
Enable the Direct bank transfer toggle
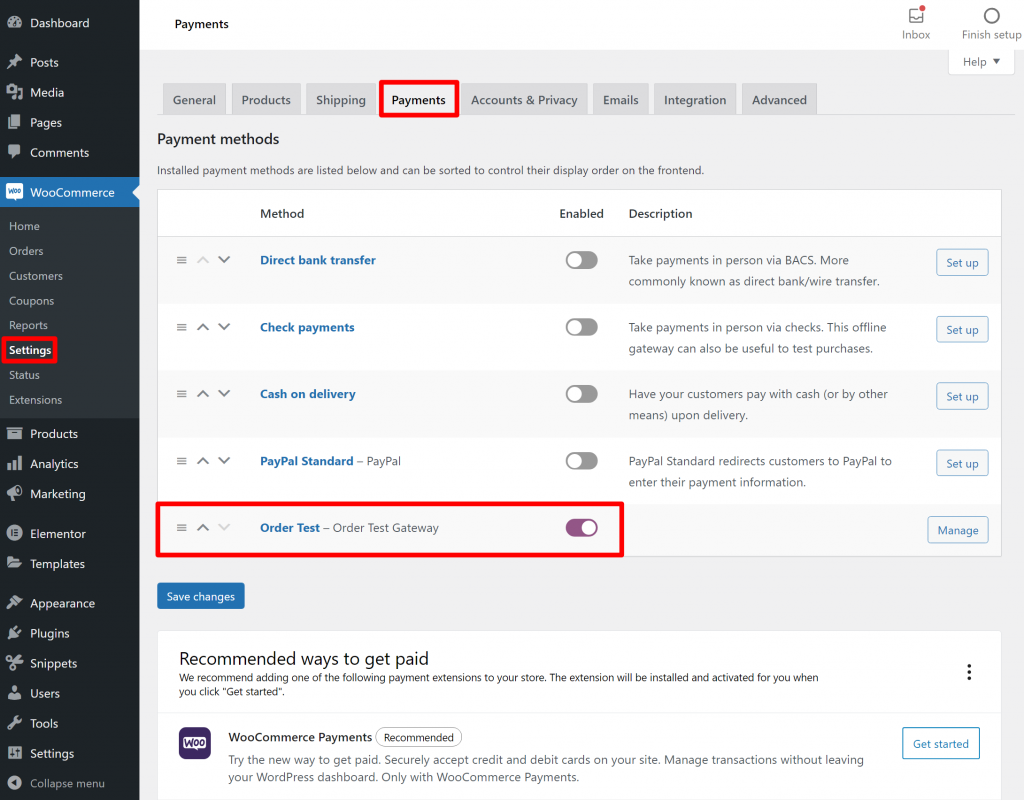[x=581, y=260]
